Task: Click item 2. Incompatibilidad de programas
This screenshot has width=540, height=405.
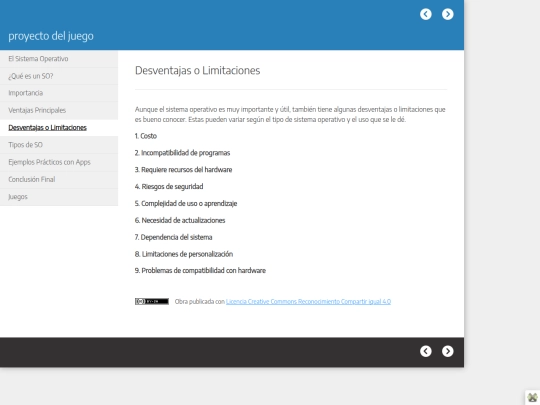Action: (182, 153)
